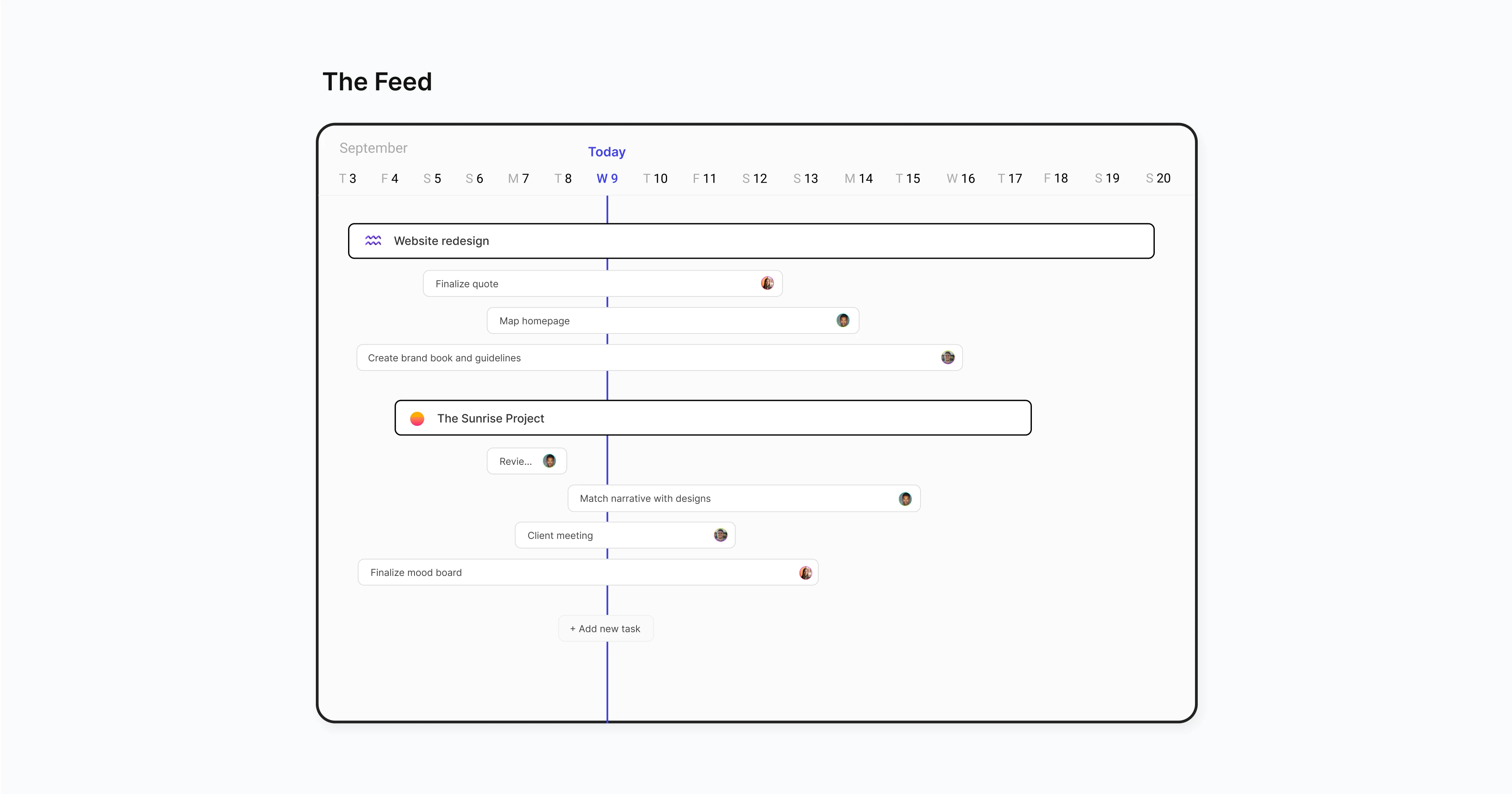1512x794 pixels.
Task: Click the Sunrise Project orange circle icon
Action: pyautogui.click(x=417, y=418)
